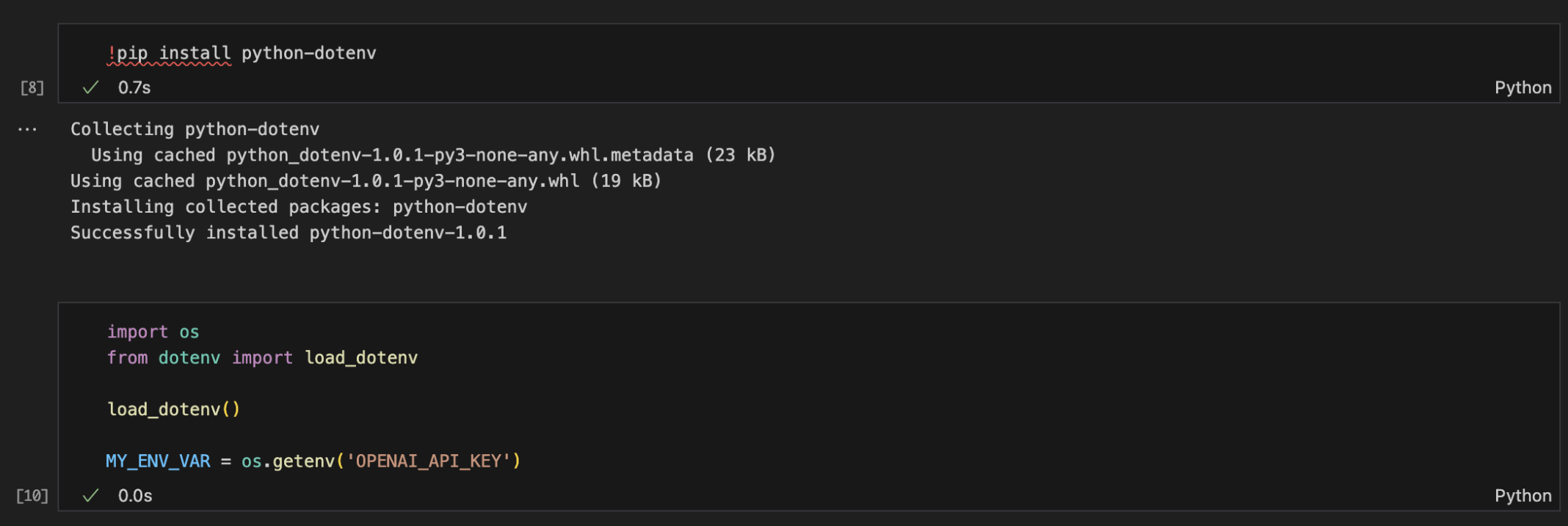The image size is (1568, 526).
Task: Click the 0.7s execution time status
Action: 134,88
